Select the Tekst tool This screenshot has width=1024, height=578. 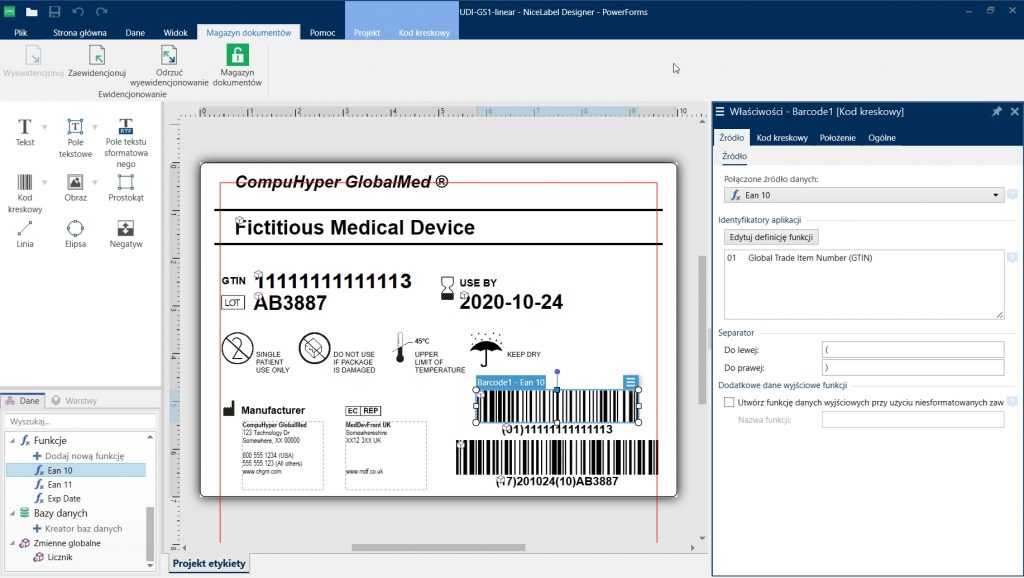pyautogui.click(x=25, y=131)
